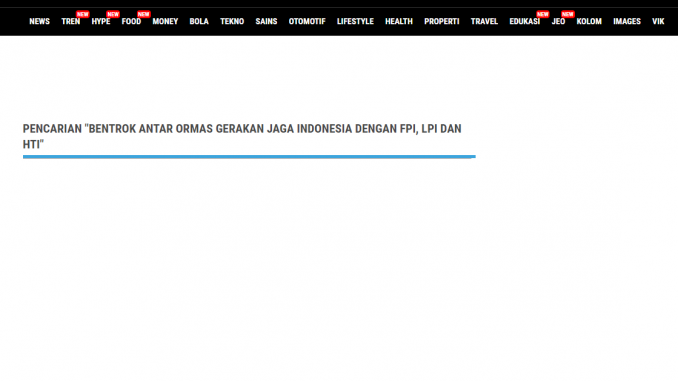Open the HEALTH section

[x=399, y=21]
